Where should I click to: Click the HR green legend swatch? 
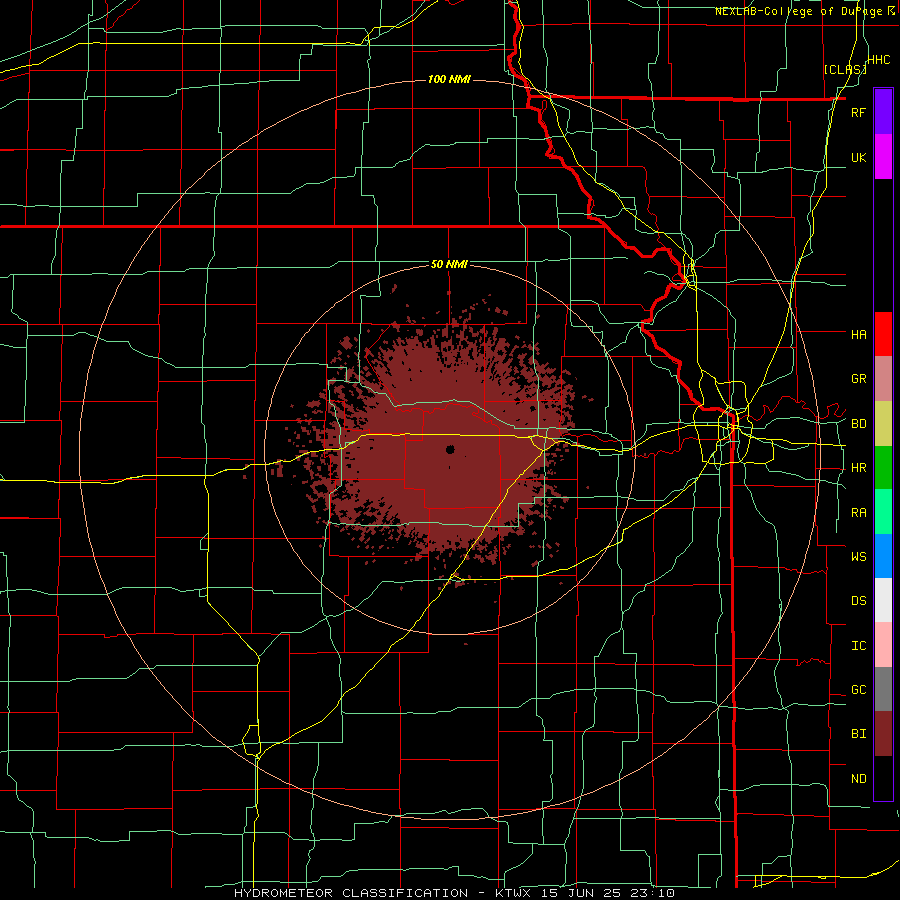point(883,468)
